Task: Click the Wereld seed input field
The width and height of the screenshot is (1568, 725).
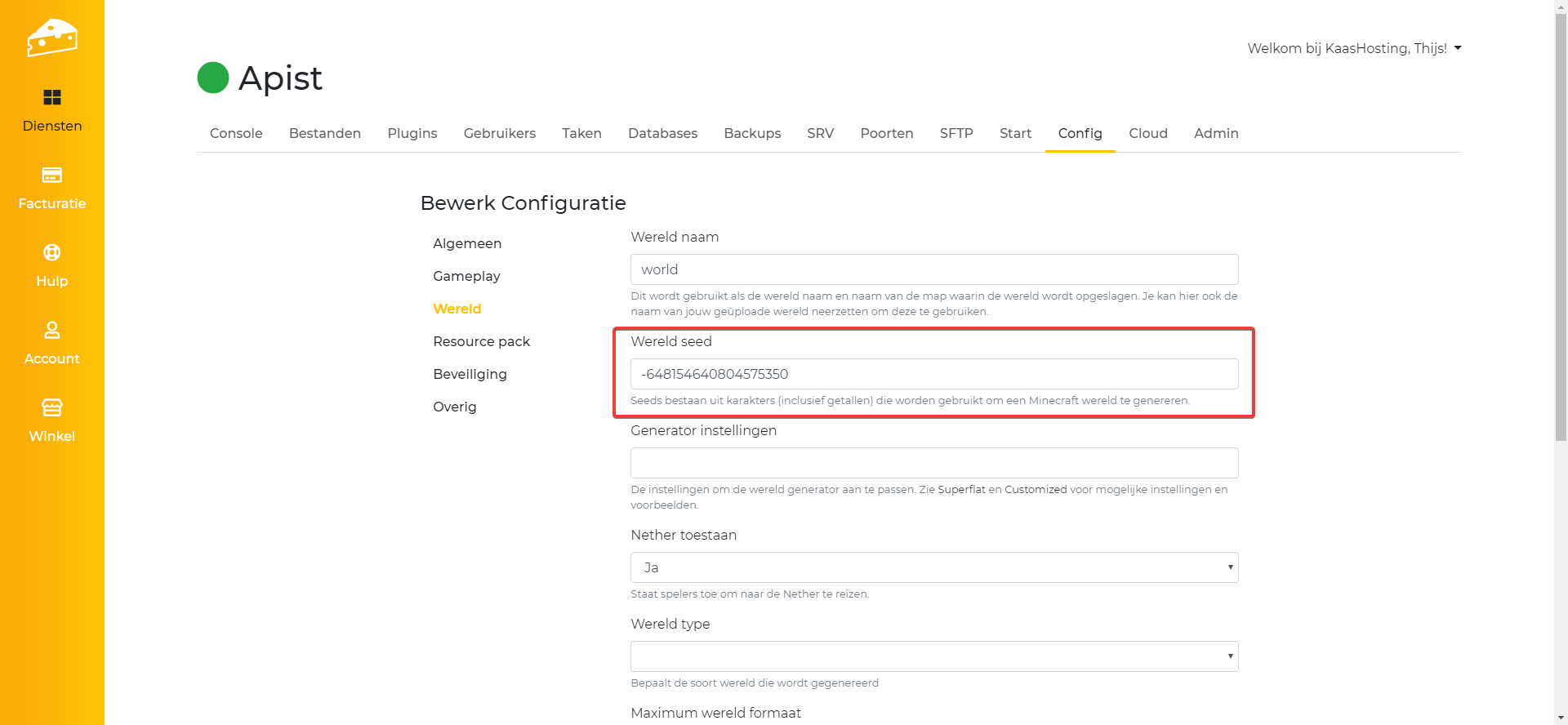Action: pyautogui.click(x=933, y=374)
